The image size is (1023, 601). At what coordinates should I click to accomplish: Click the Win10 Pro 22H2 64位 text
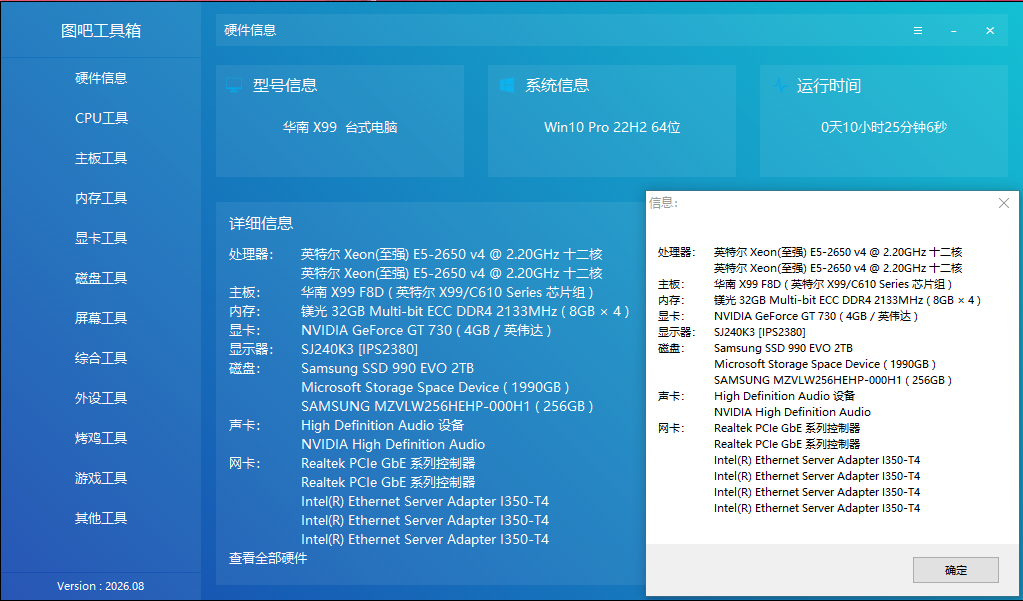[x=612, y=127]
